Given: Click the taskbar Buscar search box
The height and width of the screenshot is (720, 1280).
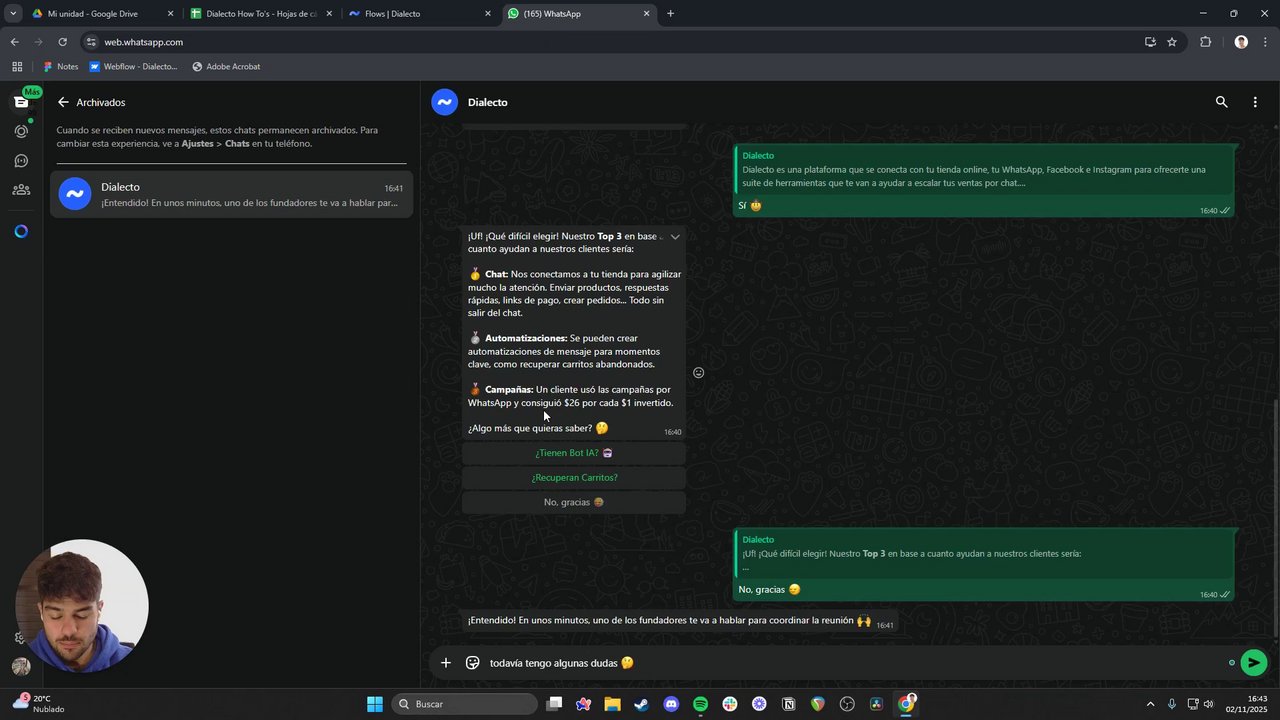Looking at the screenshot, I should (x=464, y=704).
